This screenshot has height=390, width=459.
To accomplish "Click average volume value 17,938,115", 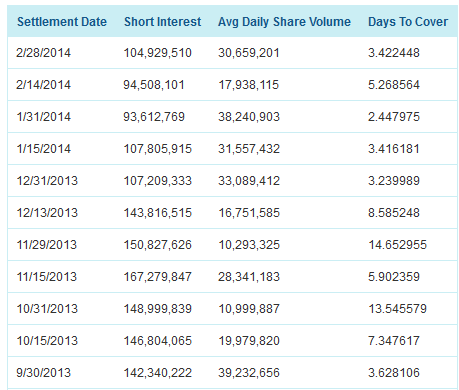I will point(249,85).
